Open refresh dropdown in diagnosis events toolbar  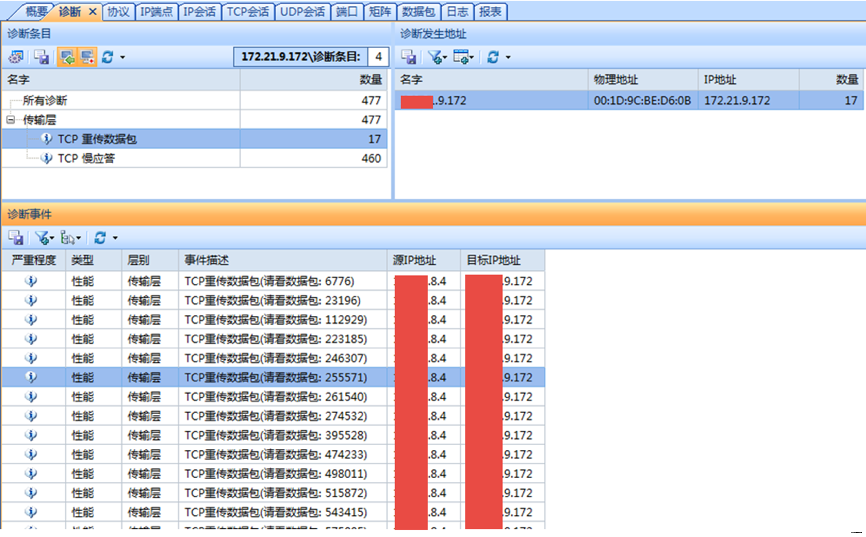tap(115, 238)
